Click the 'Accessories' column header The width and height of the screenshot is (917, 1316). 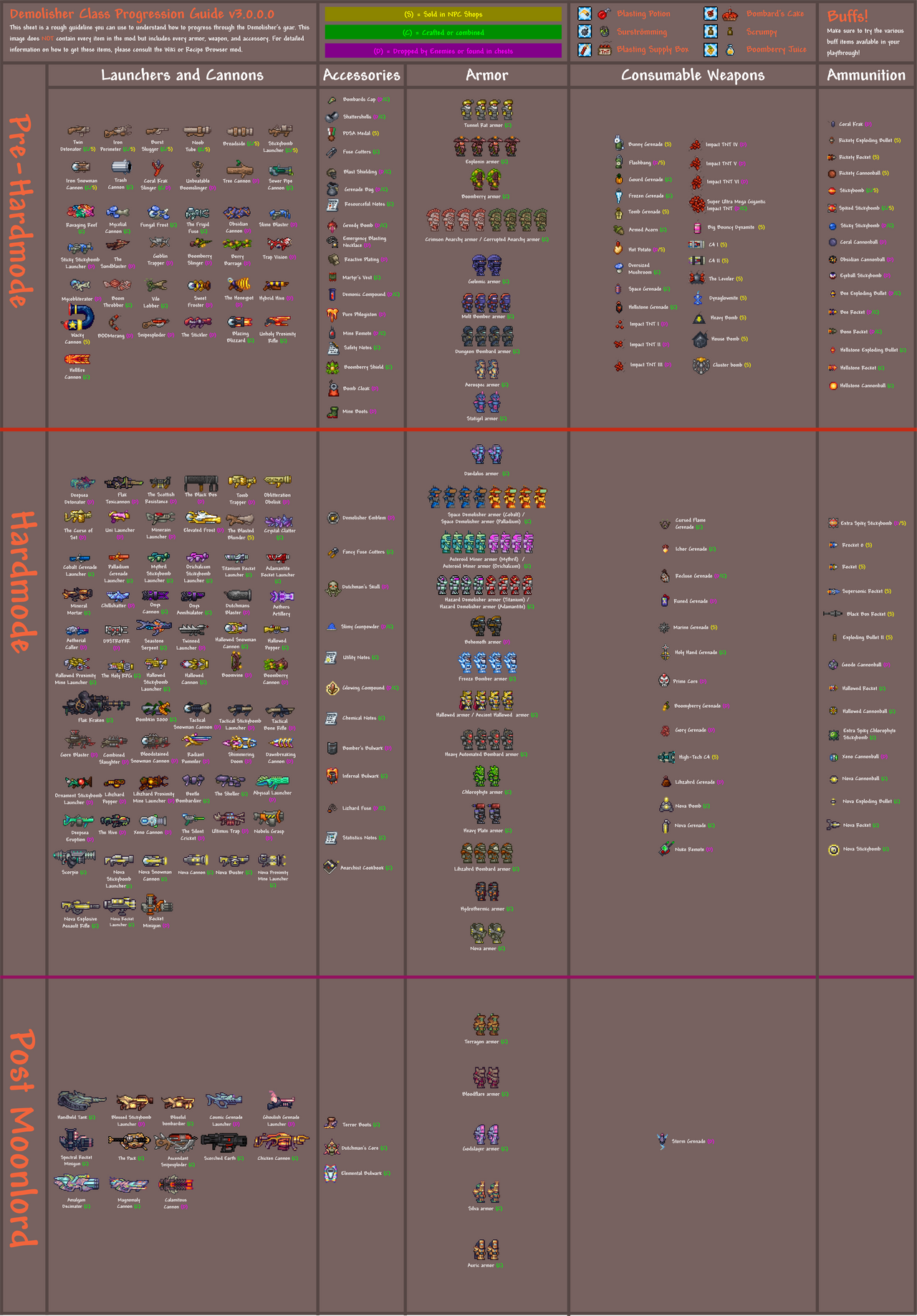click(361, 75)
